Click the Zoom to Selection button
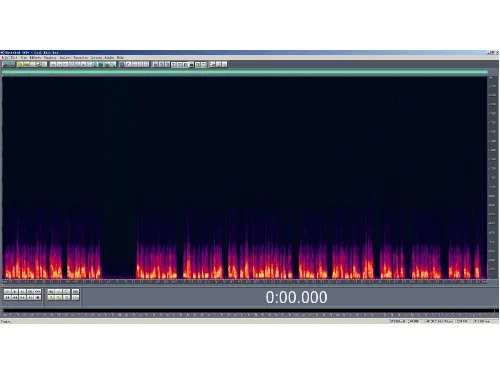The height and width of the screenshot is (375, 500). click(76, 292)
